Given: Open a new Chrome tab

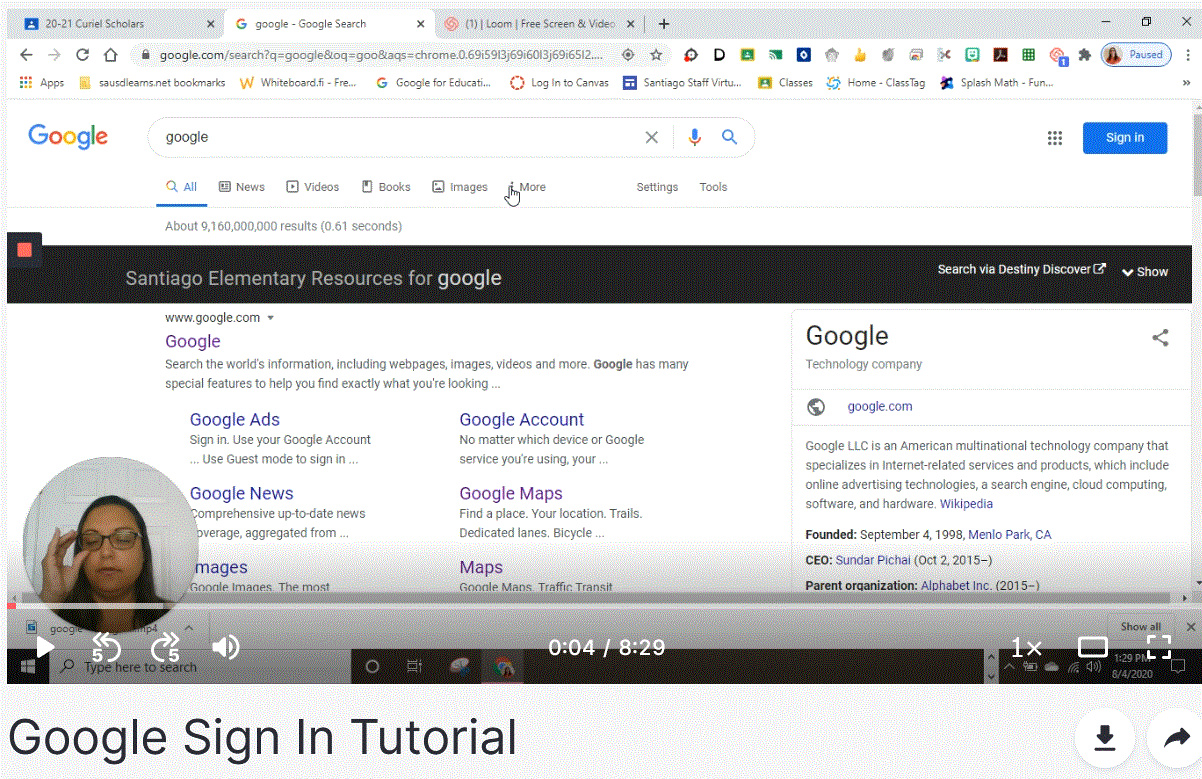Looking at the screenshot, I should click(x=664, y=24).
